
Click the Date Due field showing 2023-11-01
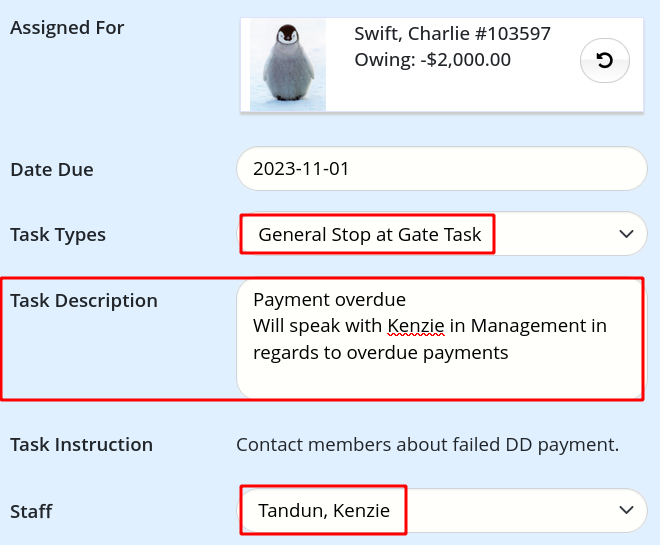click(x=442, y=169)
